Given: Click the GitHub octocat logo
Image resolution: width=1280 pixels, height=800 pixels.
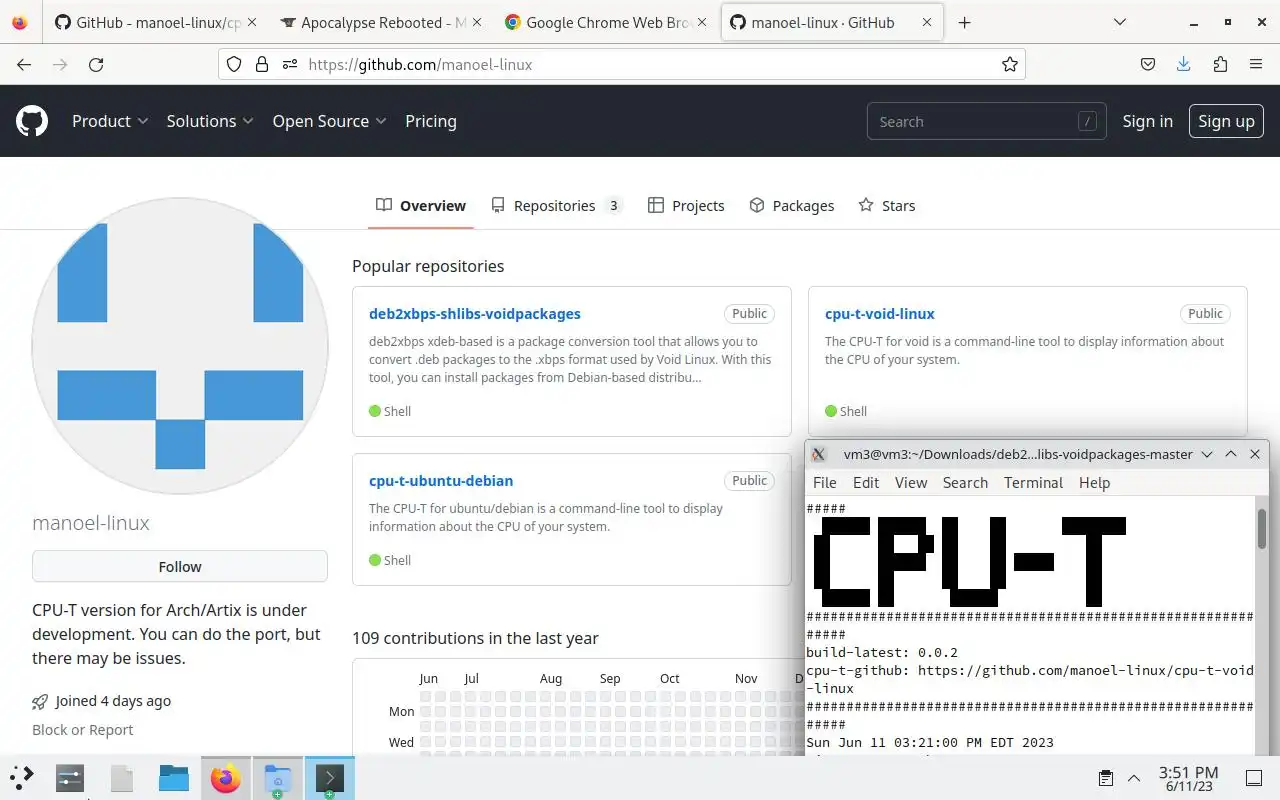Looking at the screenshot, I should pyautogui.click(x=32, y=121).
